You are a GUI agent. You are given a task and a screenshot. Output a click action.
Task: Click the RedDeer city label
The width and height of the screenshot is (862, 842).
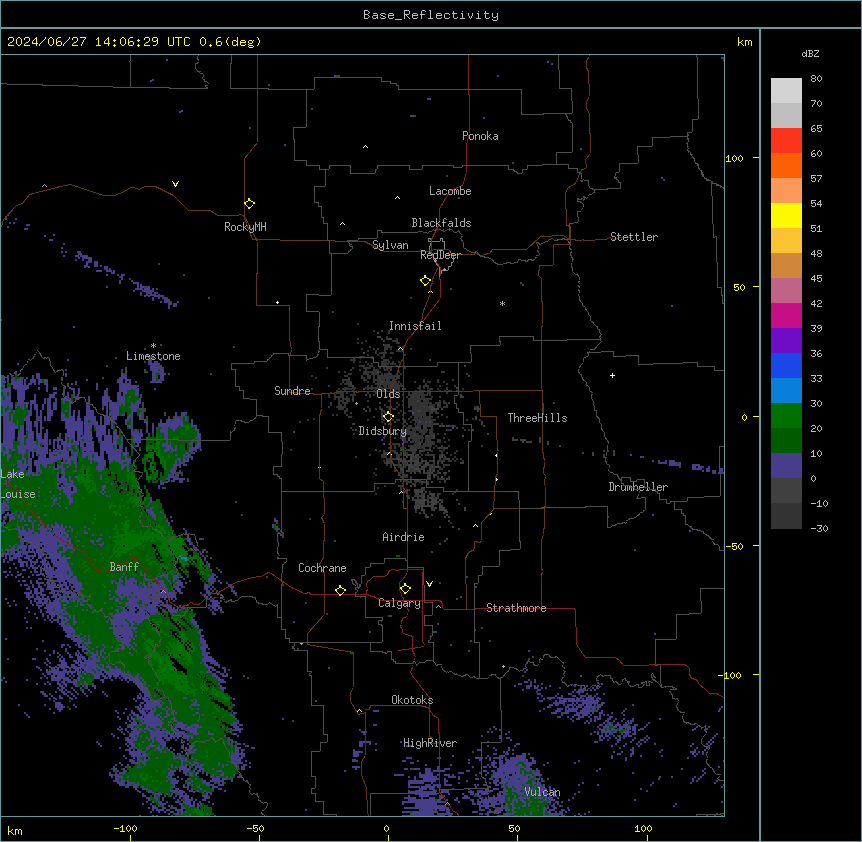(x=440, y=255)
